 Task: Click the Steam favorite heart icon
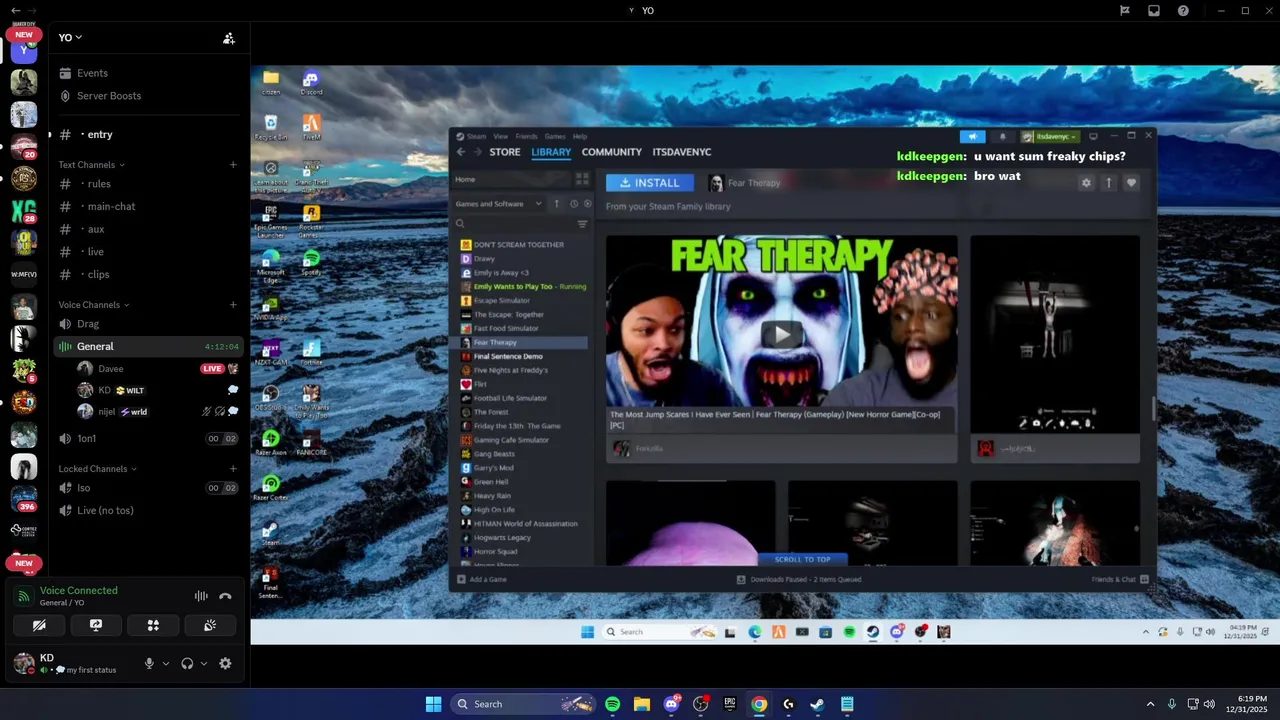(x=1131, y=183)
